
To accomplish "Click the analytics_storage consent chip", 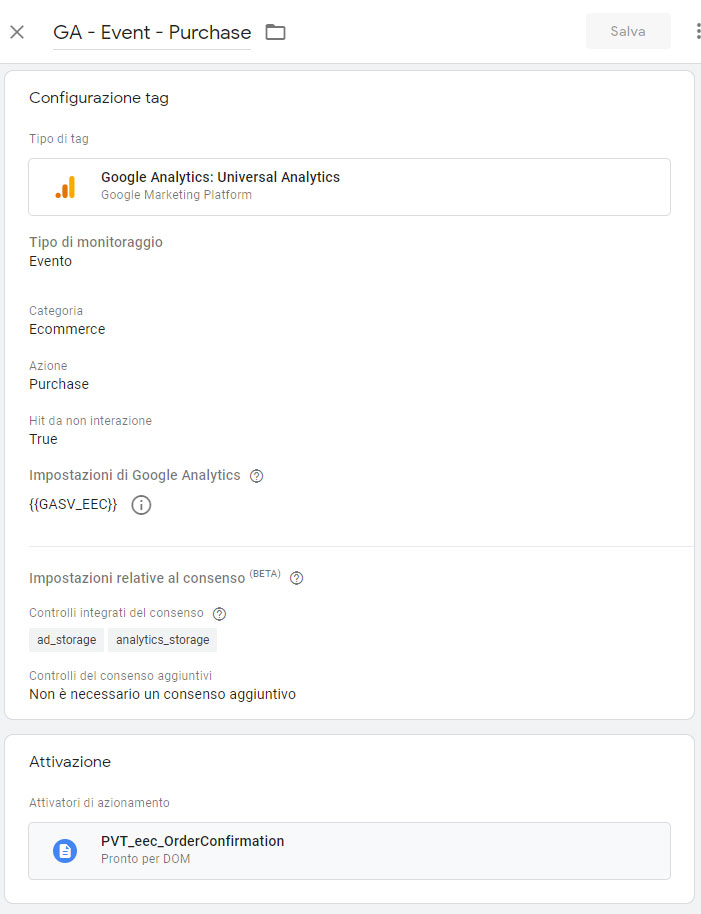I will (163, 639).
